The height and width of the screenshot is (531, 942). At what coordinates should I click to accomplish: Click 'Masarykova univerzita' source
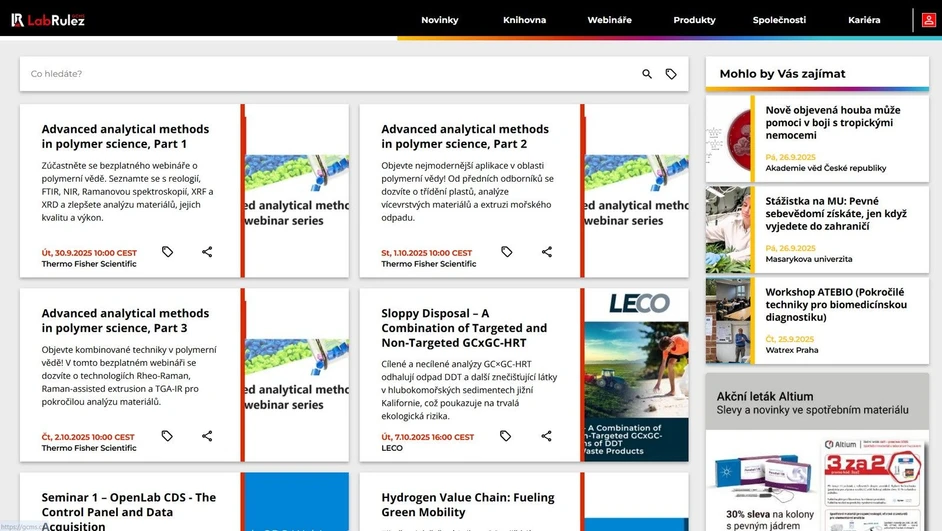(809, 259)
